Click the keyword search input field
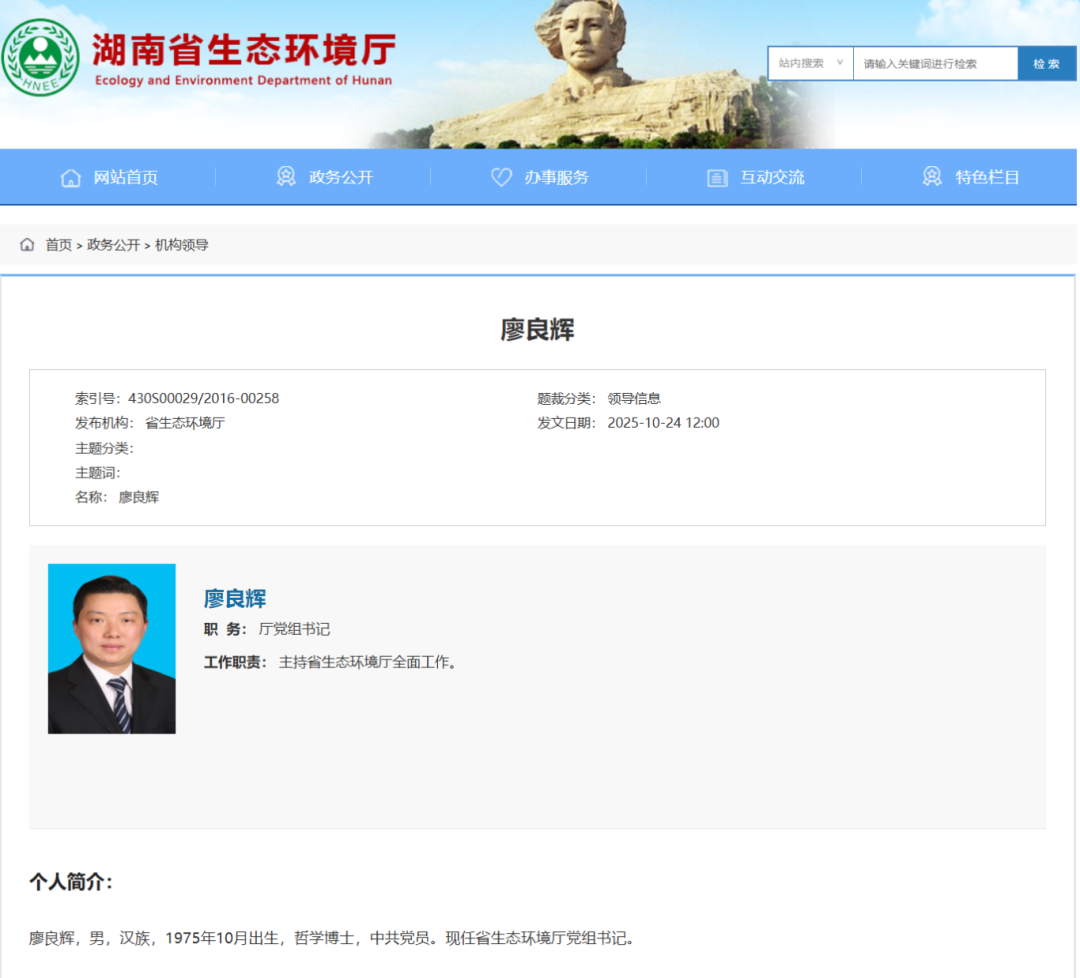Viewport: 1080px width, 978px height. (933, 63)
